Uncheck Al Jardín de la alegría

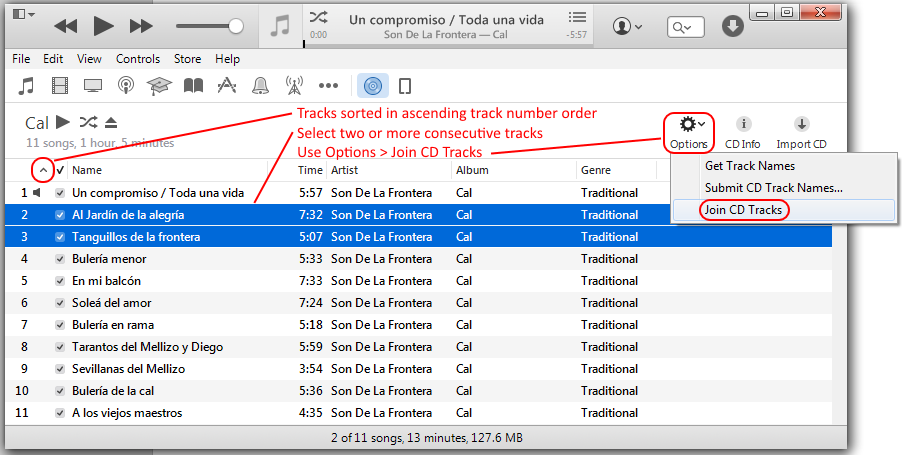coord(60,215)
